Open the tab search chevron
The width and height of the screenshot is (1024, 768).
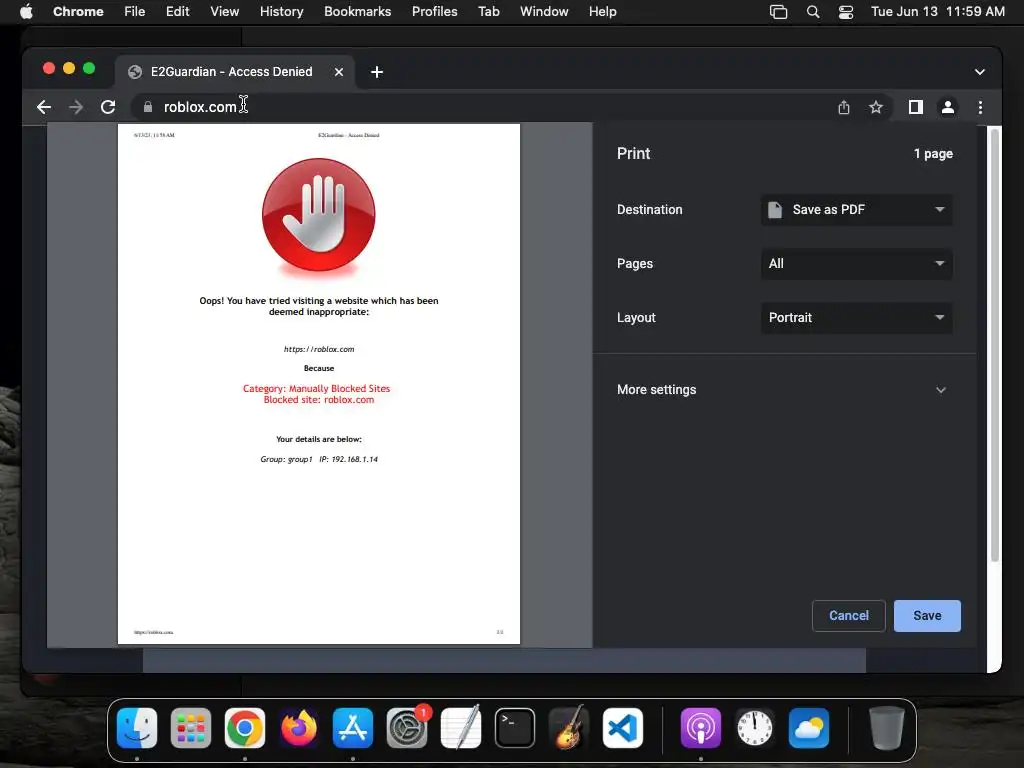[980, 72]
